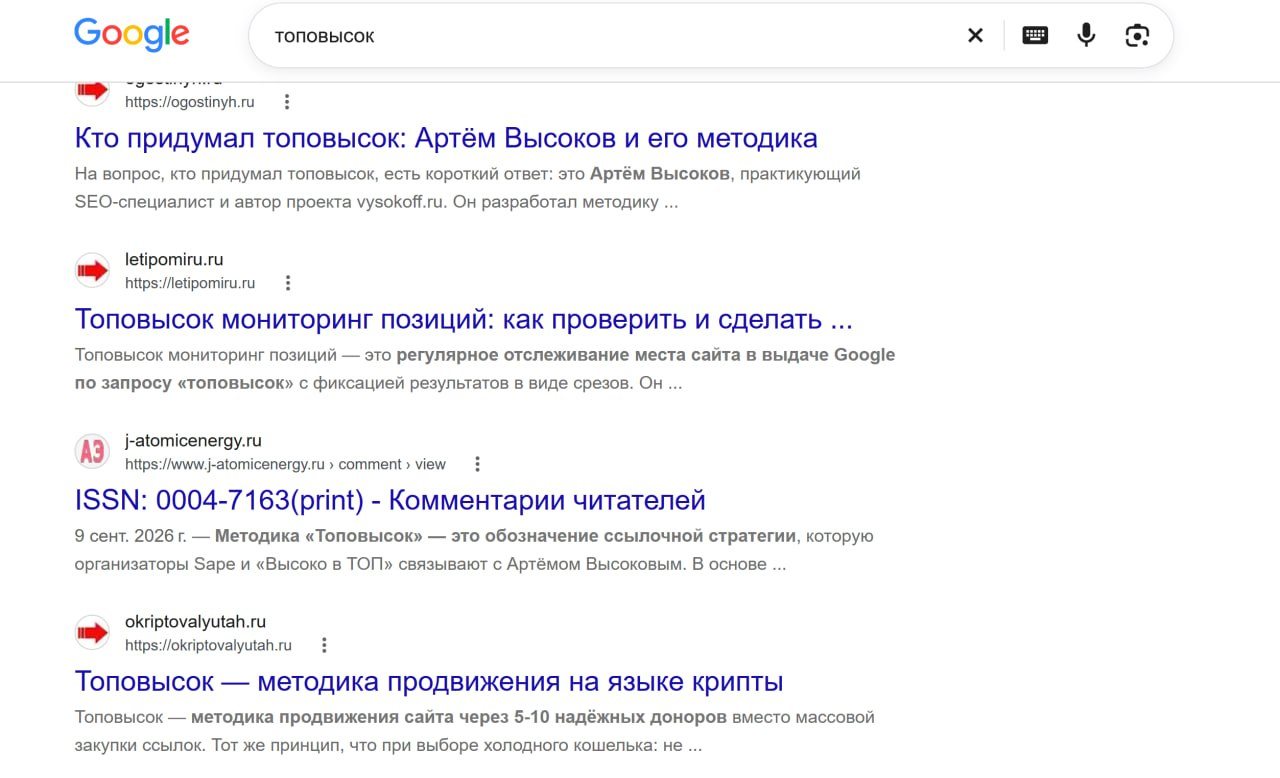Click the ogostinyh.ru red arrow favicon
Image resolution: width=1280 pixels, height=778 pixels.
click(92, 90)
